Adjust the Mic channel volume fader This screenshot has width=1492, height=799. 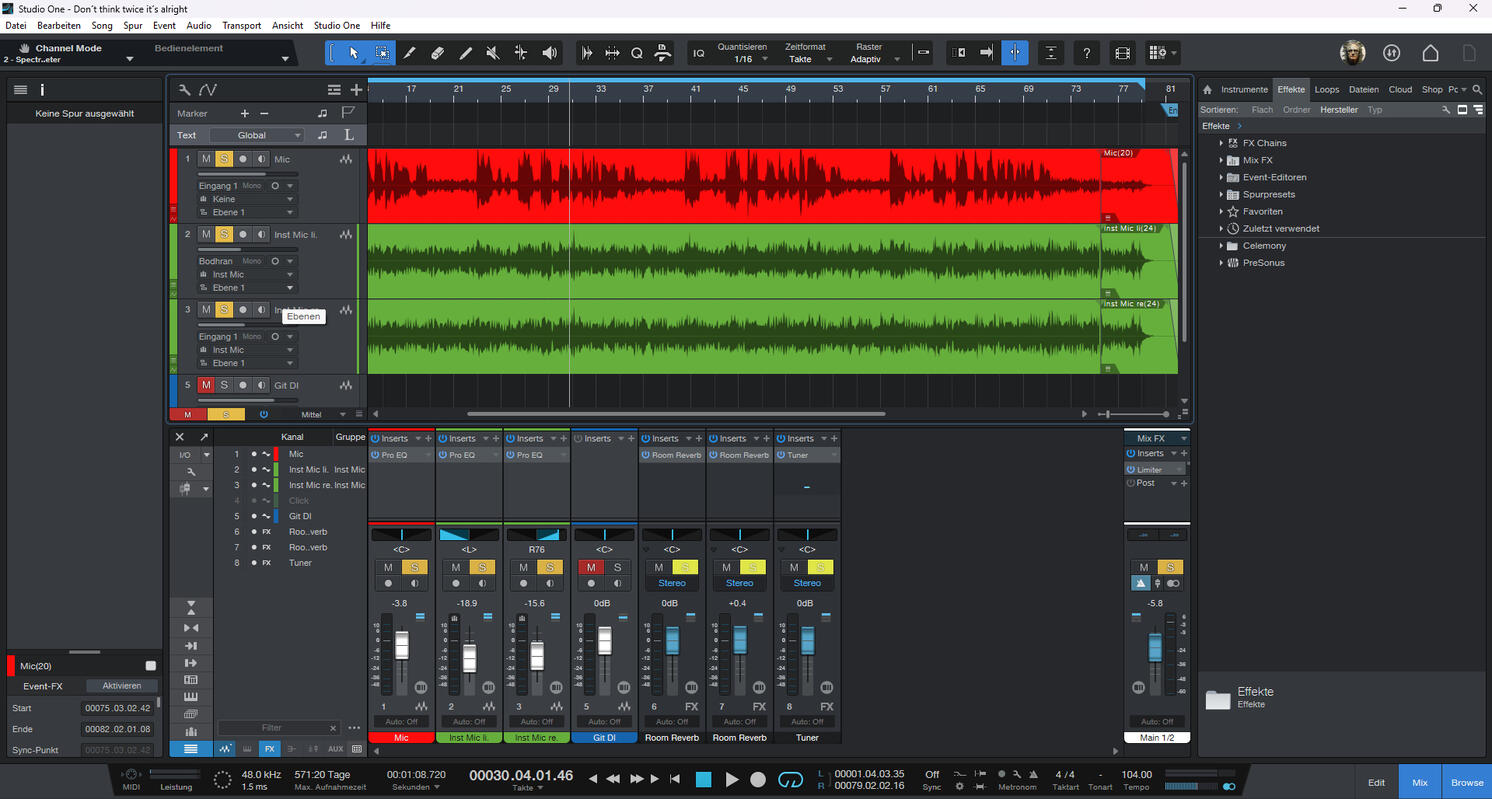tap(402, 646)
